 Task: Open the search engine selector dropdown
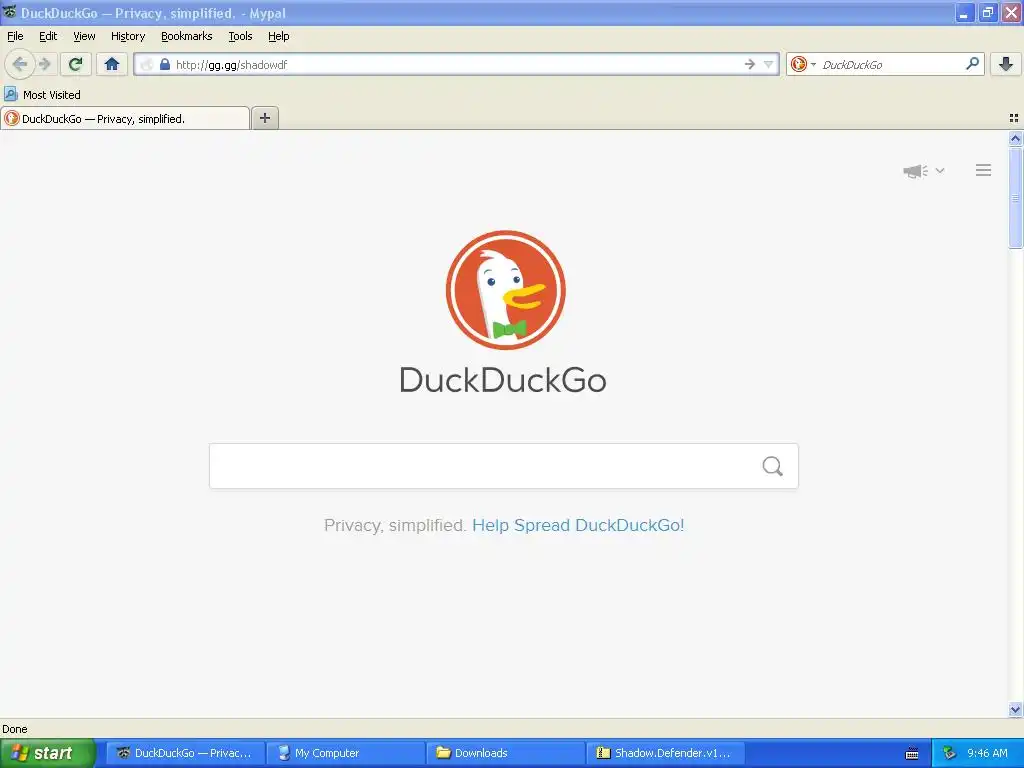point(803,64)
